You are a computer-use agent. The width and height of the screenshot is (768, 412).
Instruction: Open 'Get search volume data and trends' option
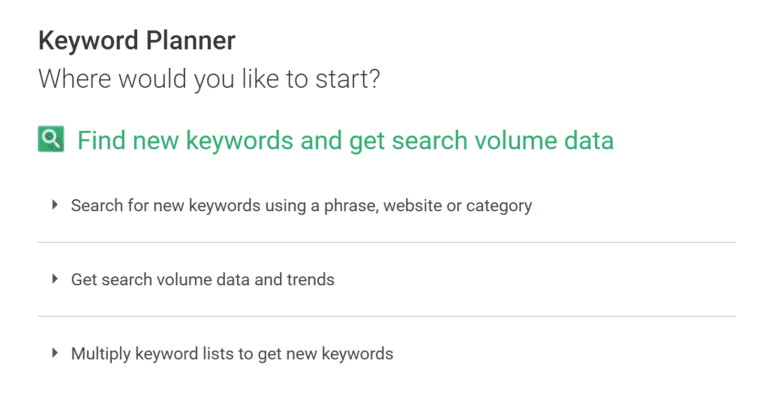203,280
